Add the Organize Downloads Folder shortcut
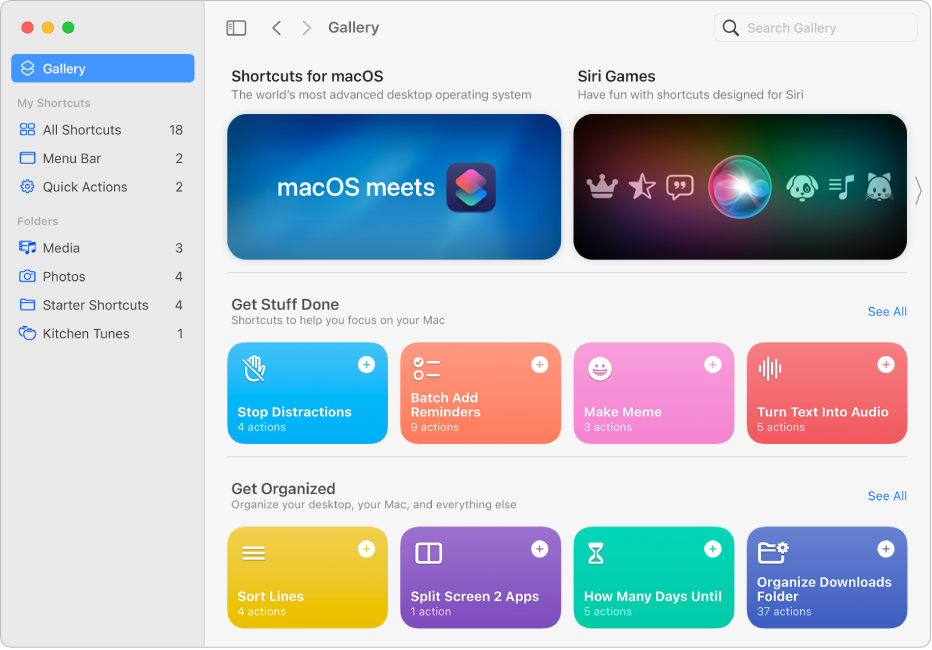932x650 pixels. (886, 548)
